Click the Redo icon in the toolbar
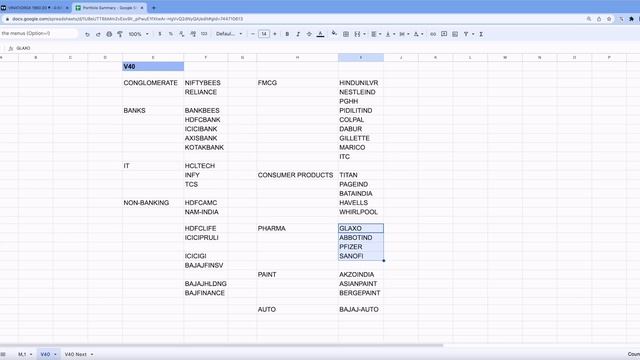This screenshot has height=360, width=640. pos(98,34)
